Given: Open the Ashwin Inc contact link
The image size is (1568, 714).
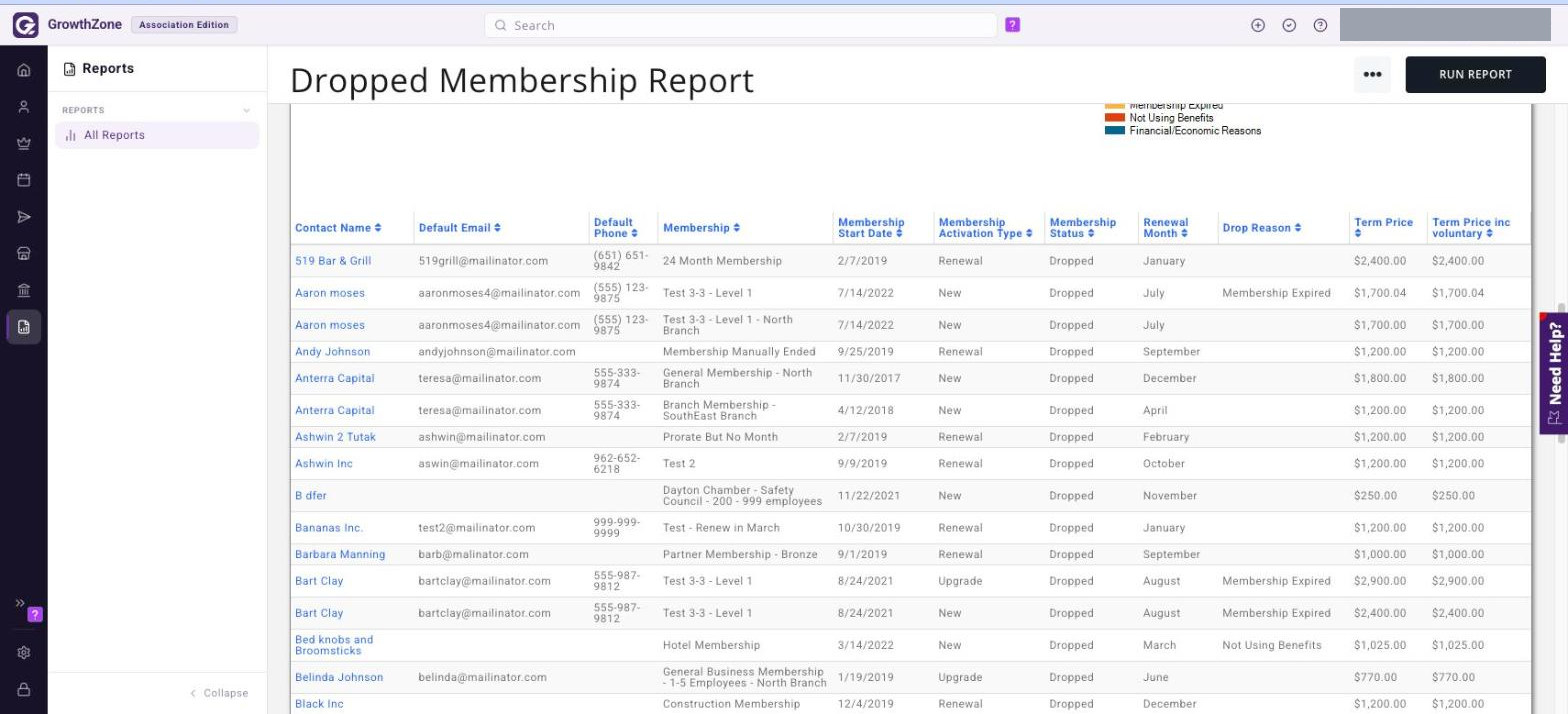Looking at the screenshot, I should coord(324,464).
